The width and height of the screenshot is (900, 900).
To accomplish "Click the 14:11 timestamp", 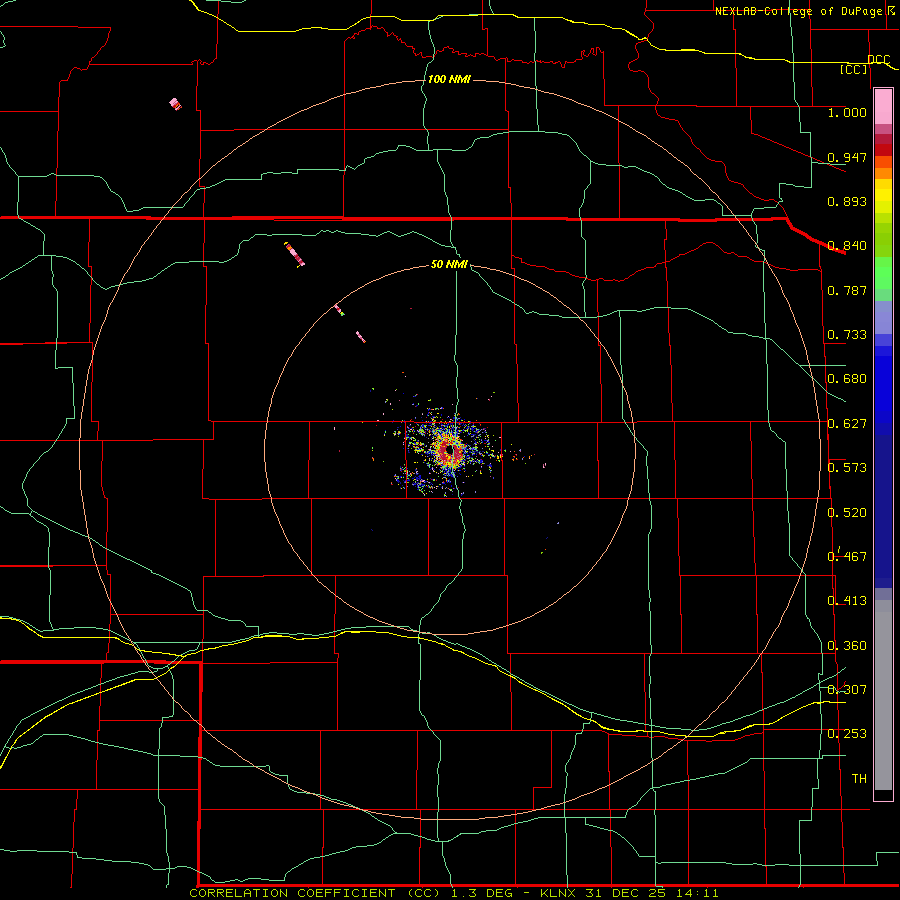I will coord(696,893).
